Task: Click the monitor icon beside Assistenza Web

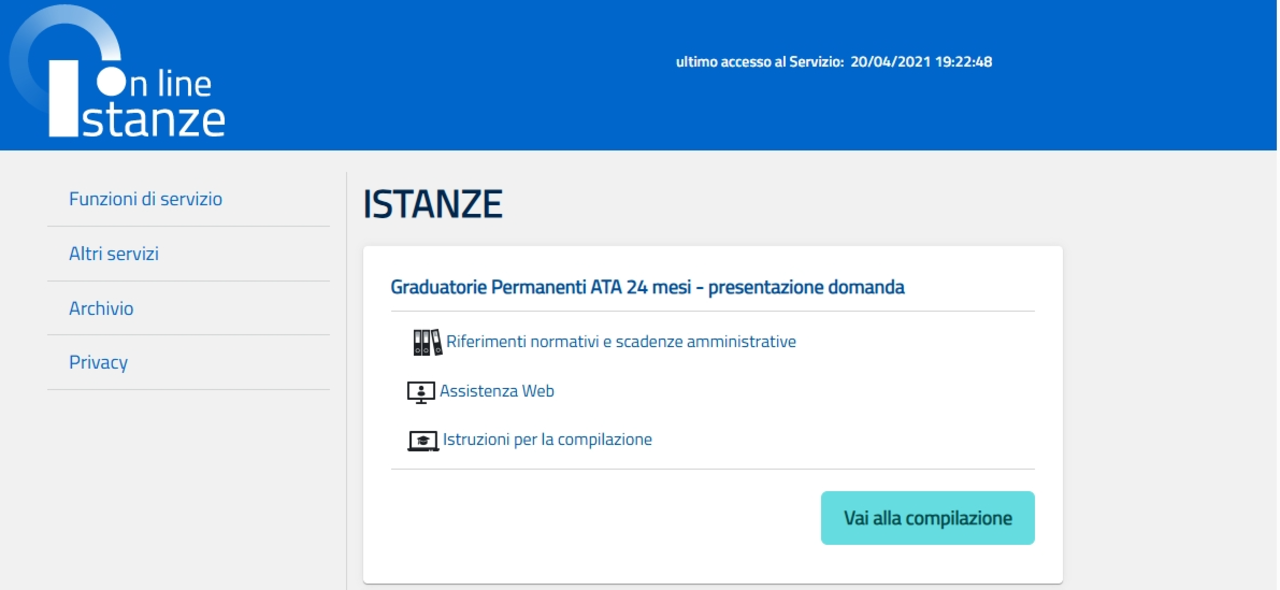Action: click(x=421, y=392)
